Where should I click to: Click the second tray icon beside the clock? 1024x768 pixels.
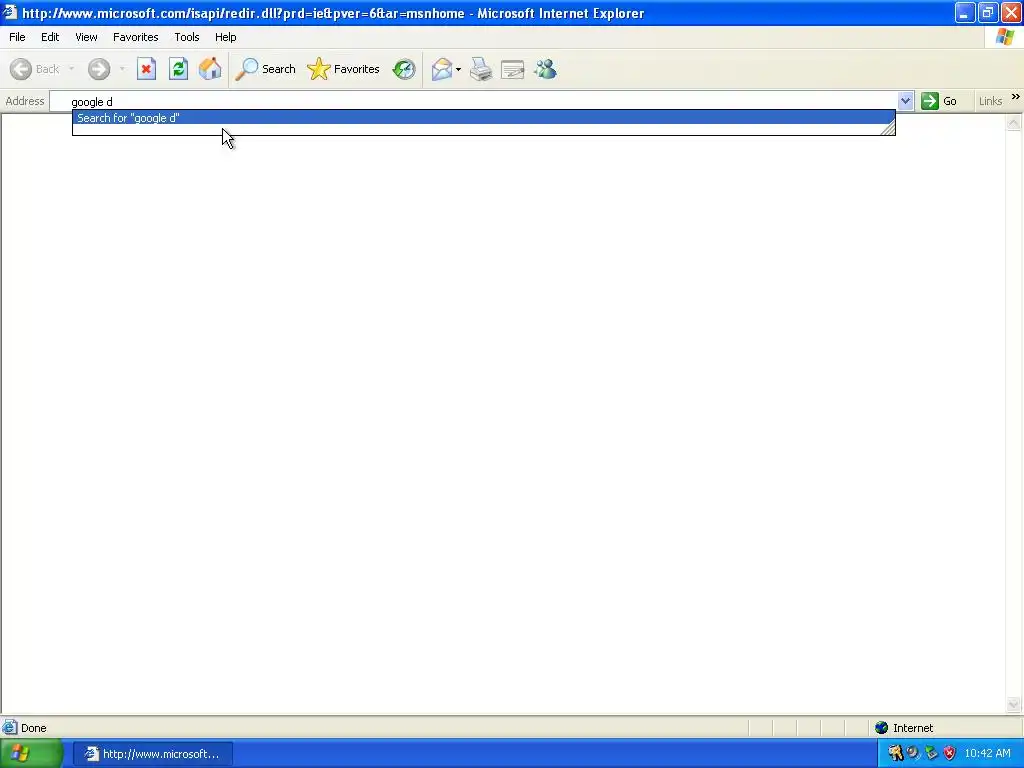point(913,754)
